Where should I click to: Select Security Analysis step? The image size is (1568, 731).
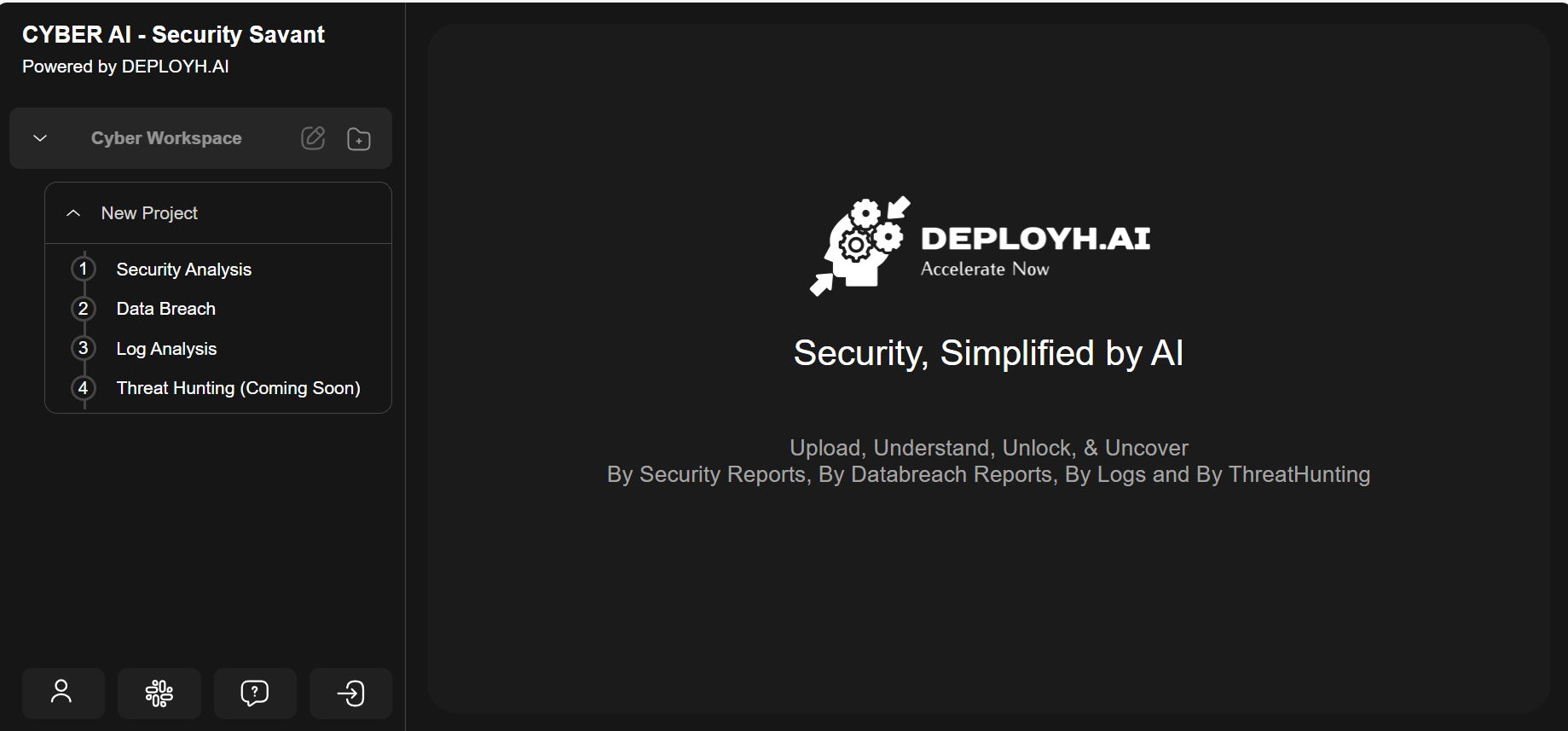pos(184,270)
